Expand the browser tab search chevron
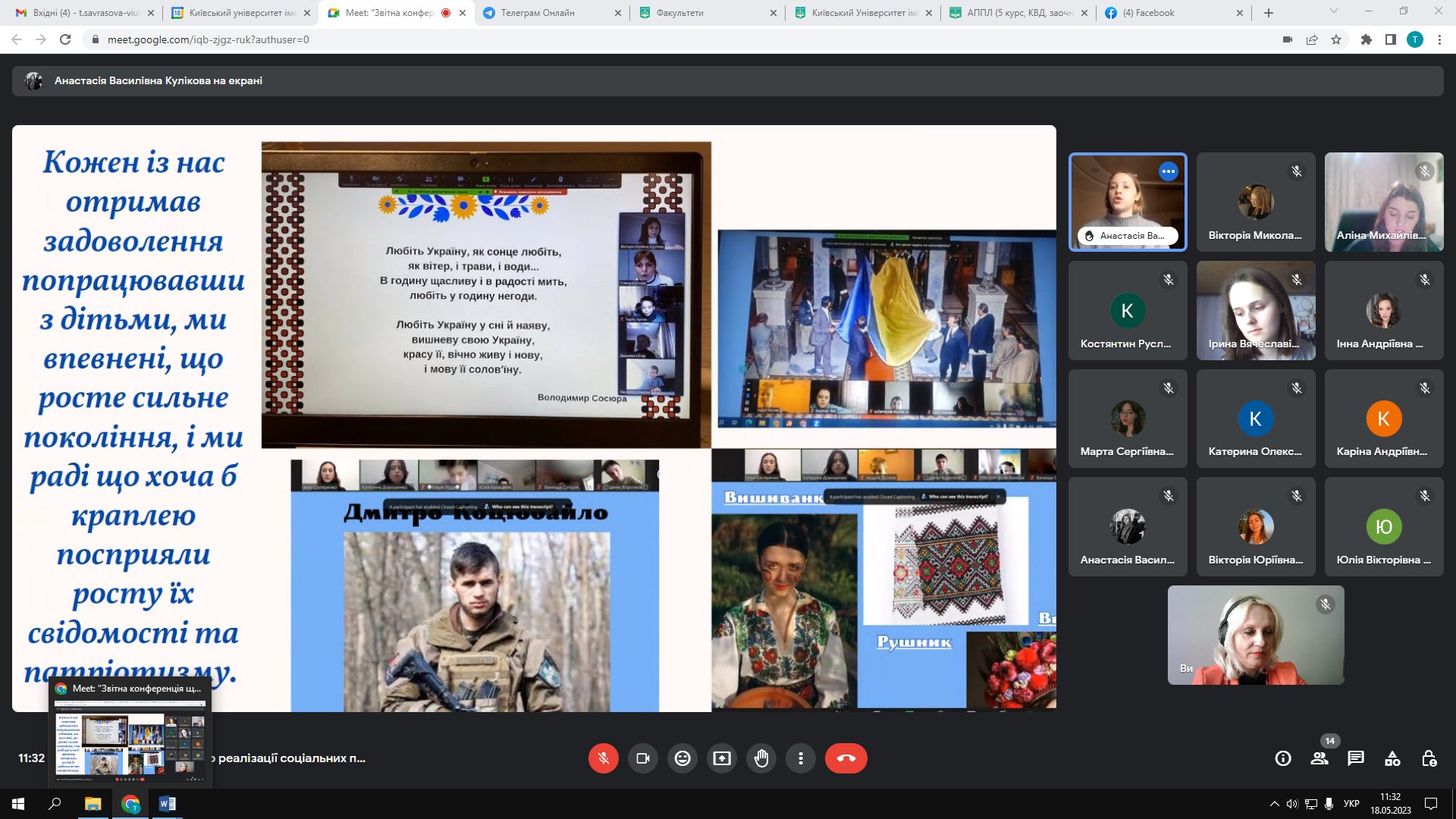This screenshot has width=1456, height=819. (1333, 11)
